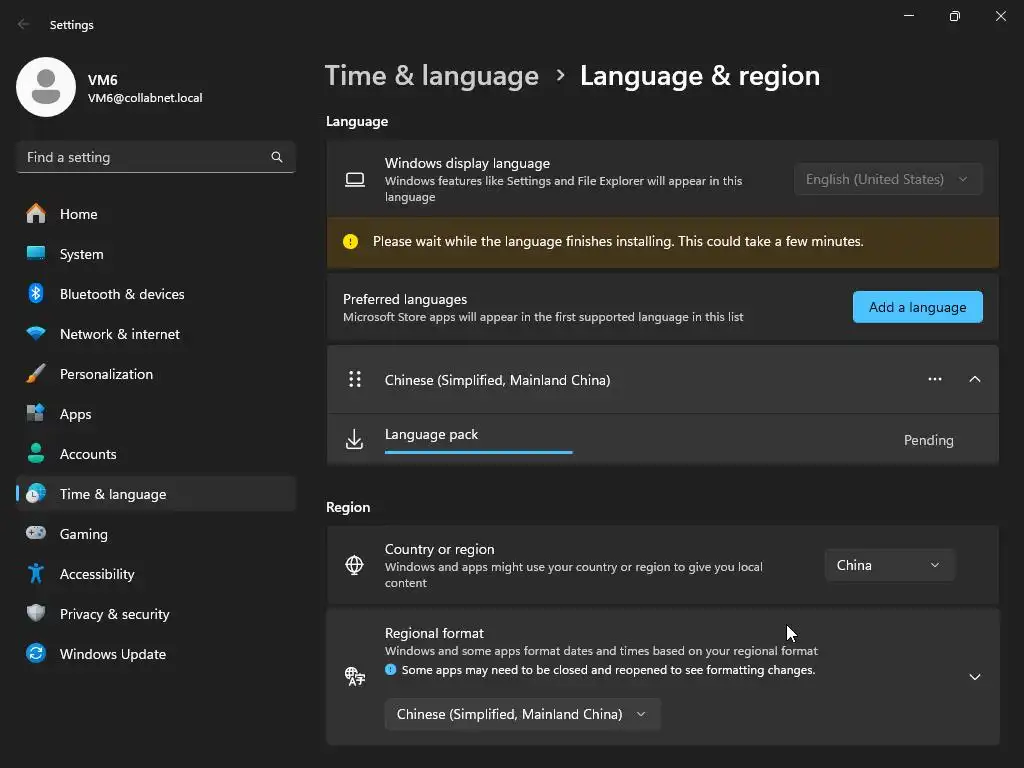Click the Gaming controller icon
Image resolution: width=1024 pixels, height=768 pixels.
pyautogui.click(x=36, y=534)
